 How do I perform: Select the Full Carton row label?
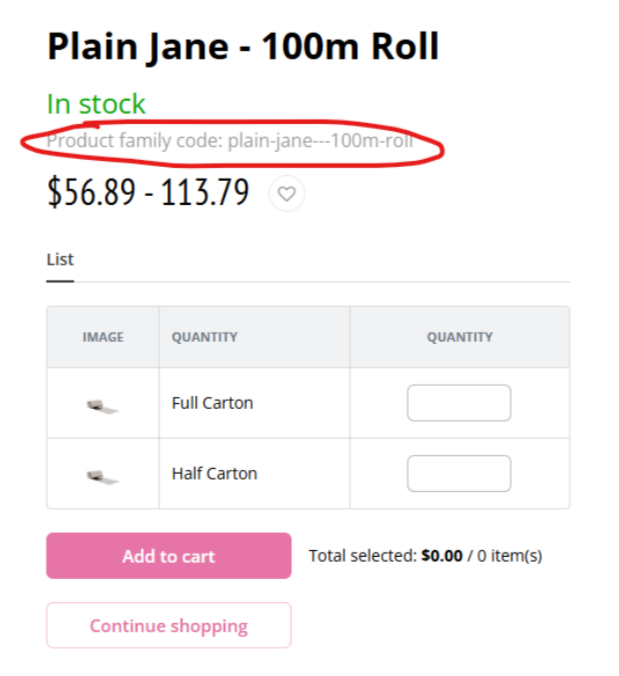click(212, 403)
